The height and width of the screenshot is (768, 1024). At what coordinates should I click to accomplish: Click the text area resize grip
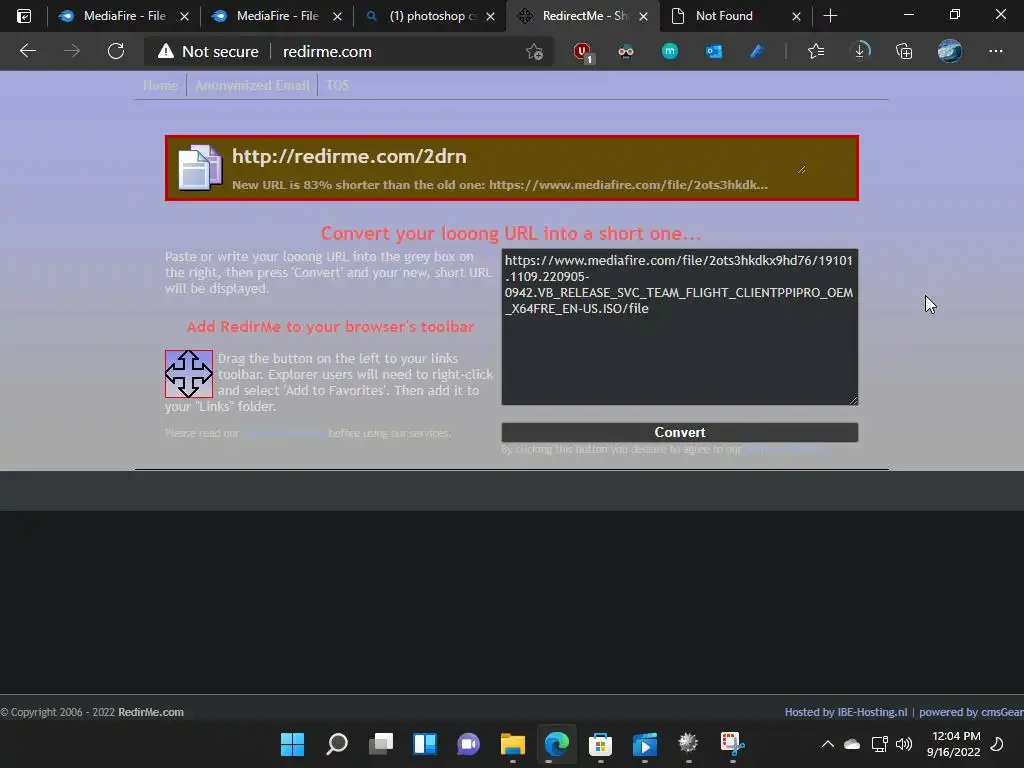pyautogui.click(x=854, y=400)
